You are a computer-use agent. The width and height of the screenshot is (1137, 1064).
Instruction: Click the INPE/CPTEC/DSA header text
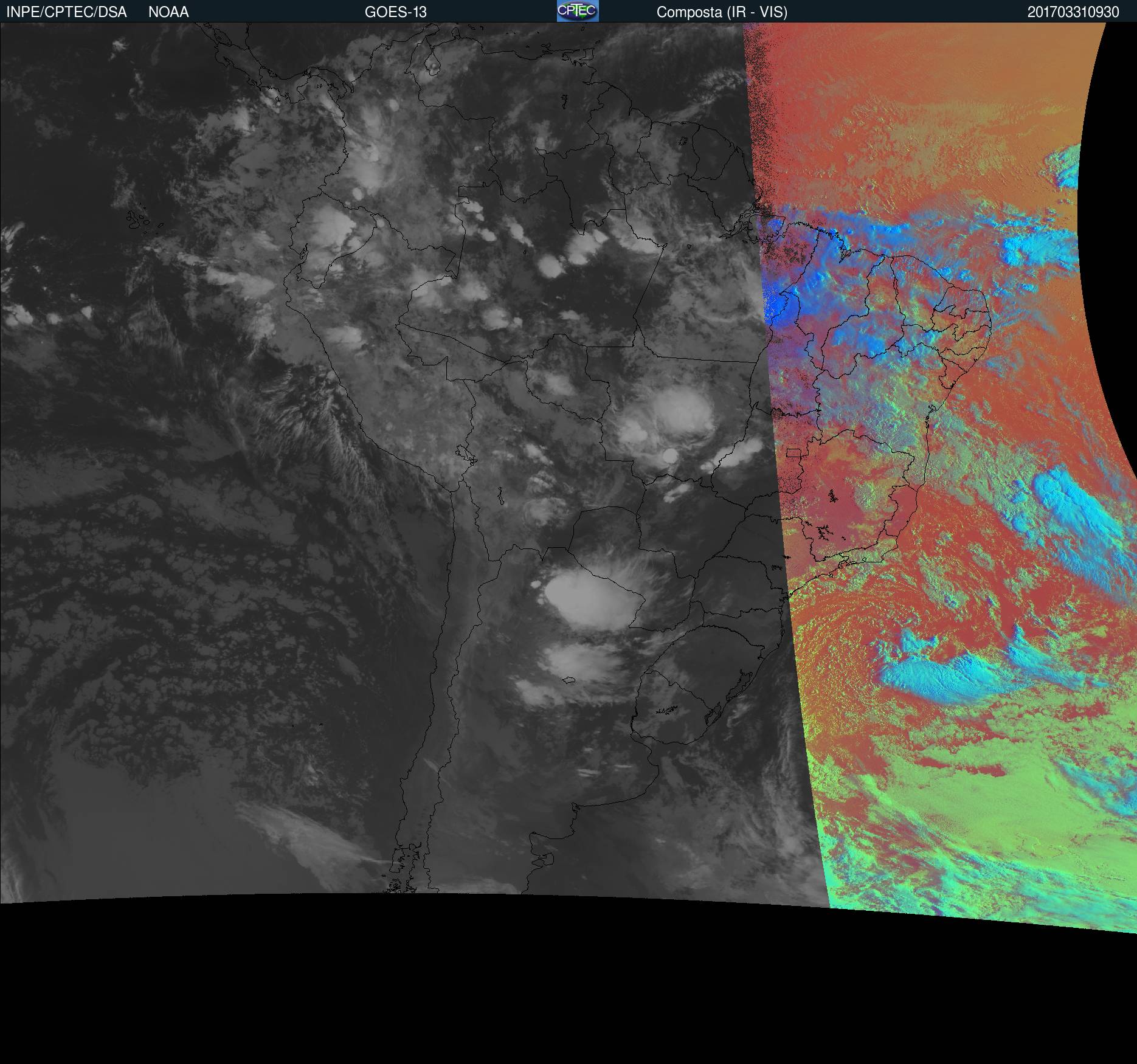point(66,12)
